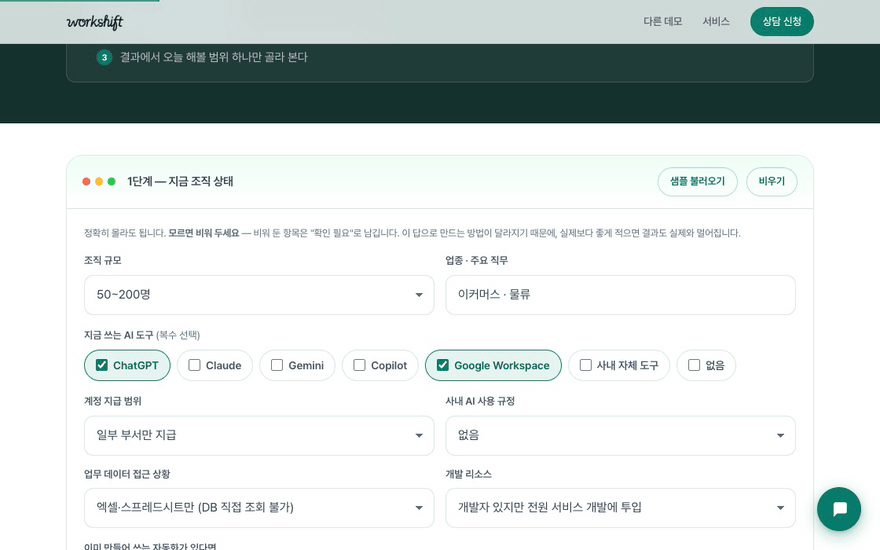The width and height of the screenshot is (880, 550).
Task: Click the workshift logo
Action: (94, 22)
